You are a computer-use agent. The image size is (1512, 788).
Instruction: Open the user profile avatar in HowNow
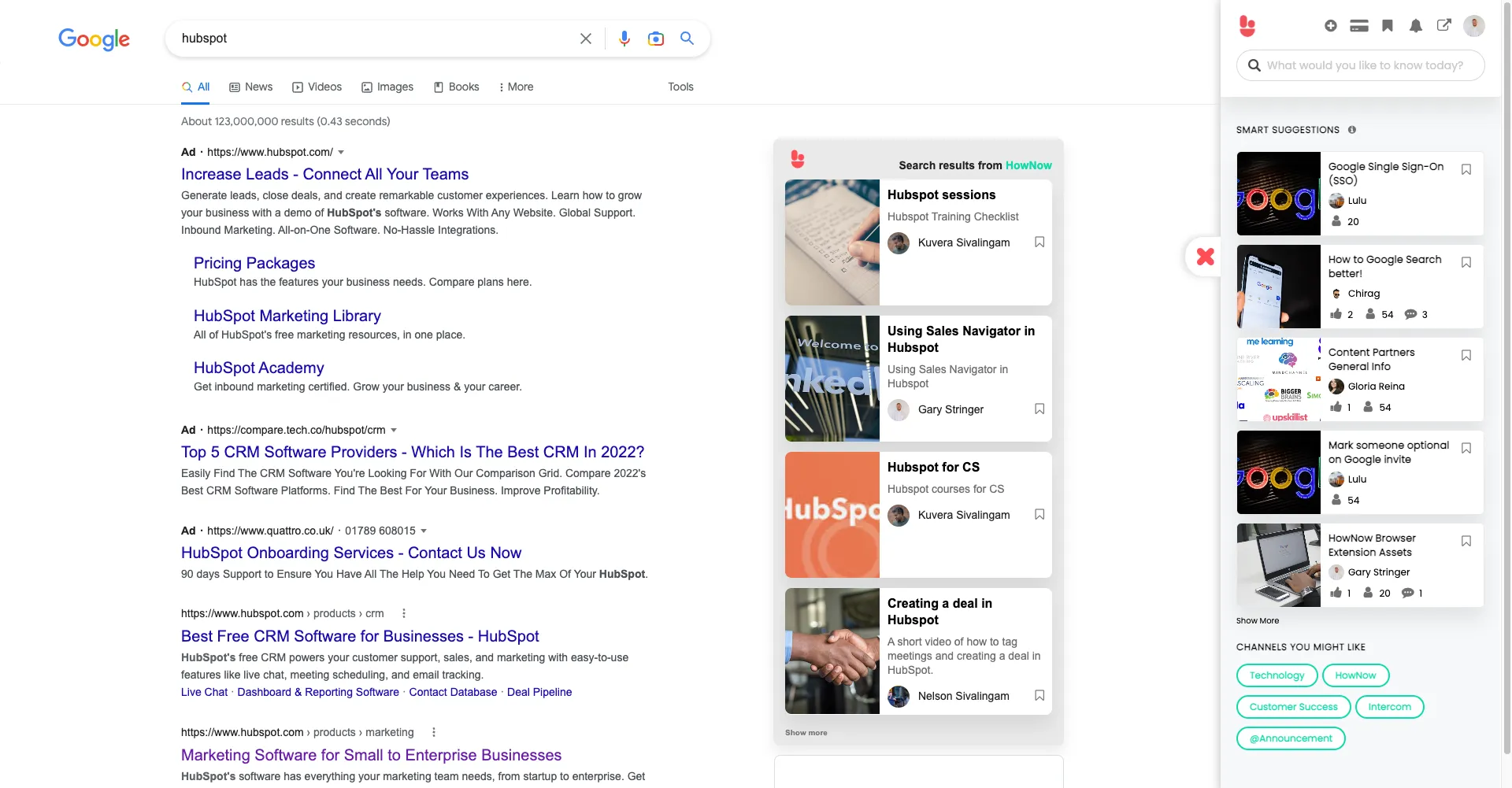pos(1474,25)
